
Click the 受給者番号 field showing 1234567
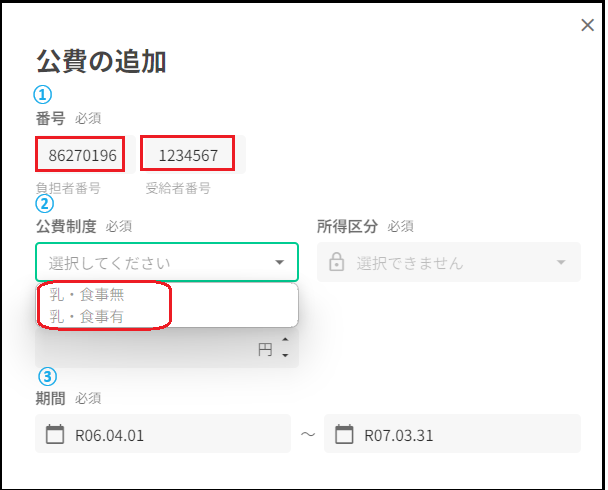(187, 155)
